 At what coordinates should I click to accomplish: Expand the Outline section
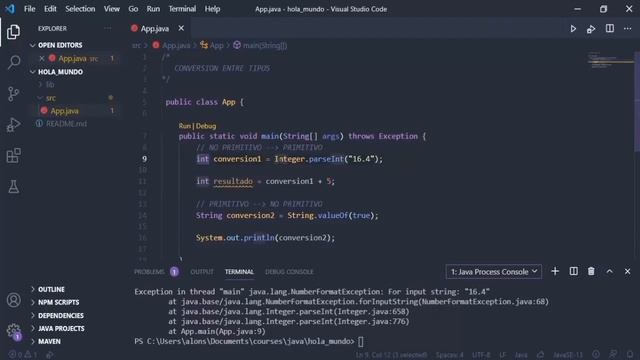click(48, 289)
